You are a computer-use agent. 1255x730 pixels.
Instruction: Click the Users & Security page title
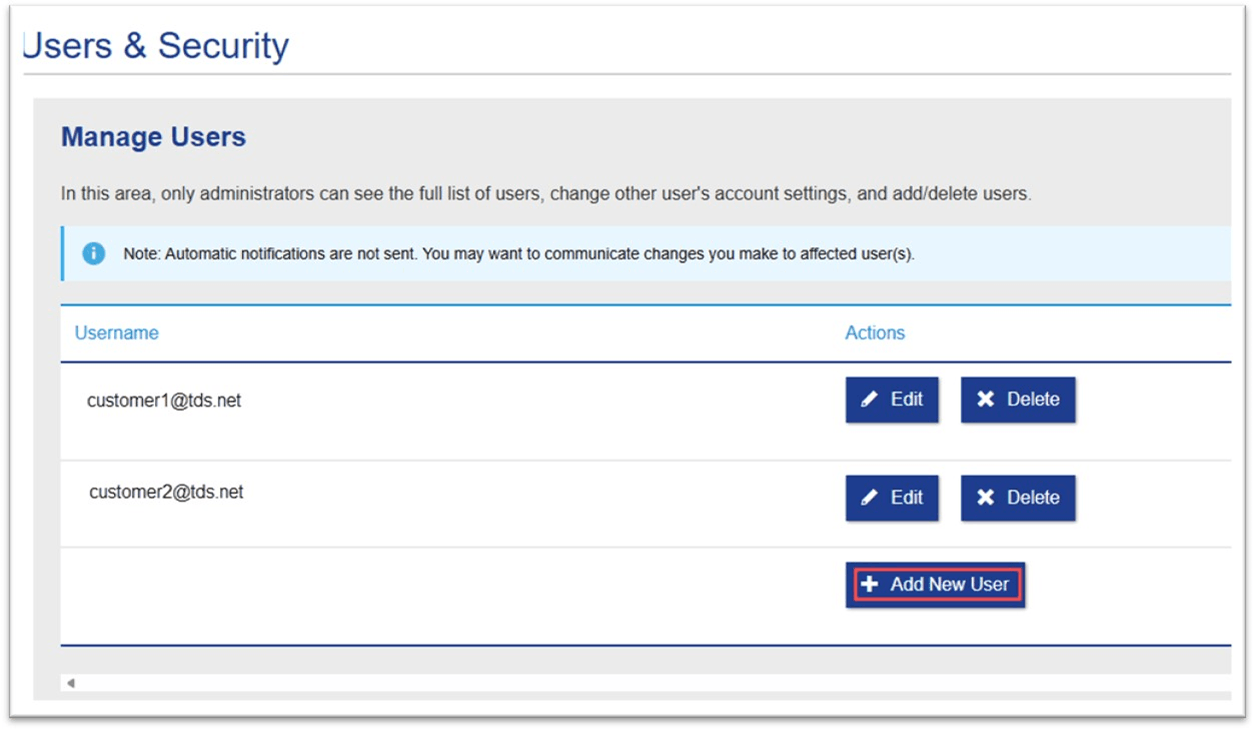click(x=155, y=44)
